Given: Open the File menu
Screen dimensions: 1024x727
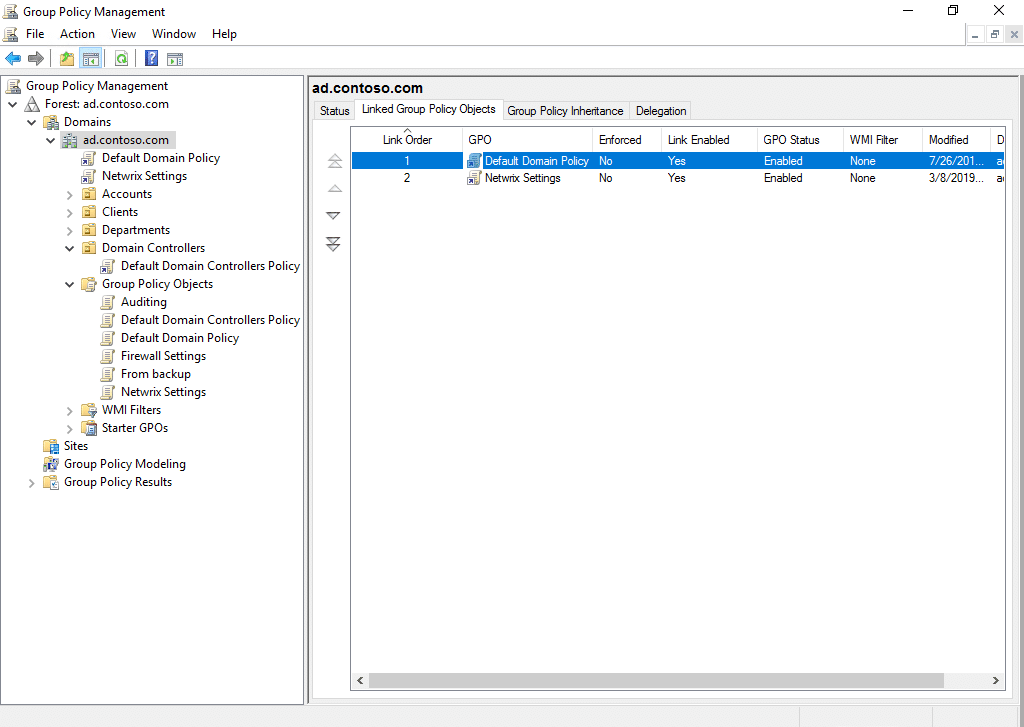Looking at the screenshot, I should (35, 34).
